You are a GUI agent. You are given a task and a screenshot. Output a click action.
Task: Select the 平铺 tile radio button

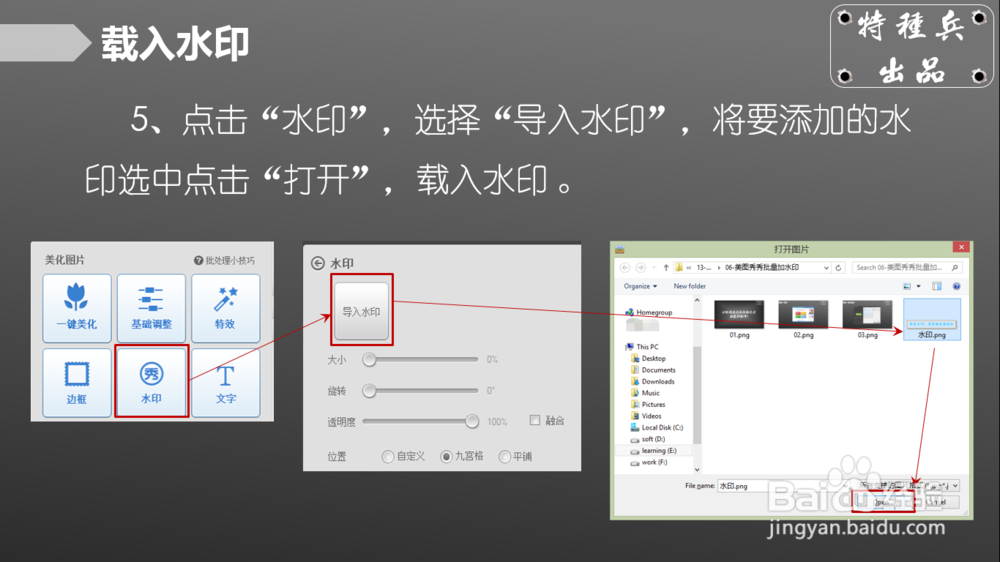click(504, 457)
